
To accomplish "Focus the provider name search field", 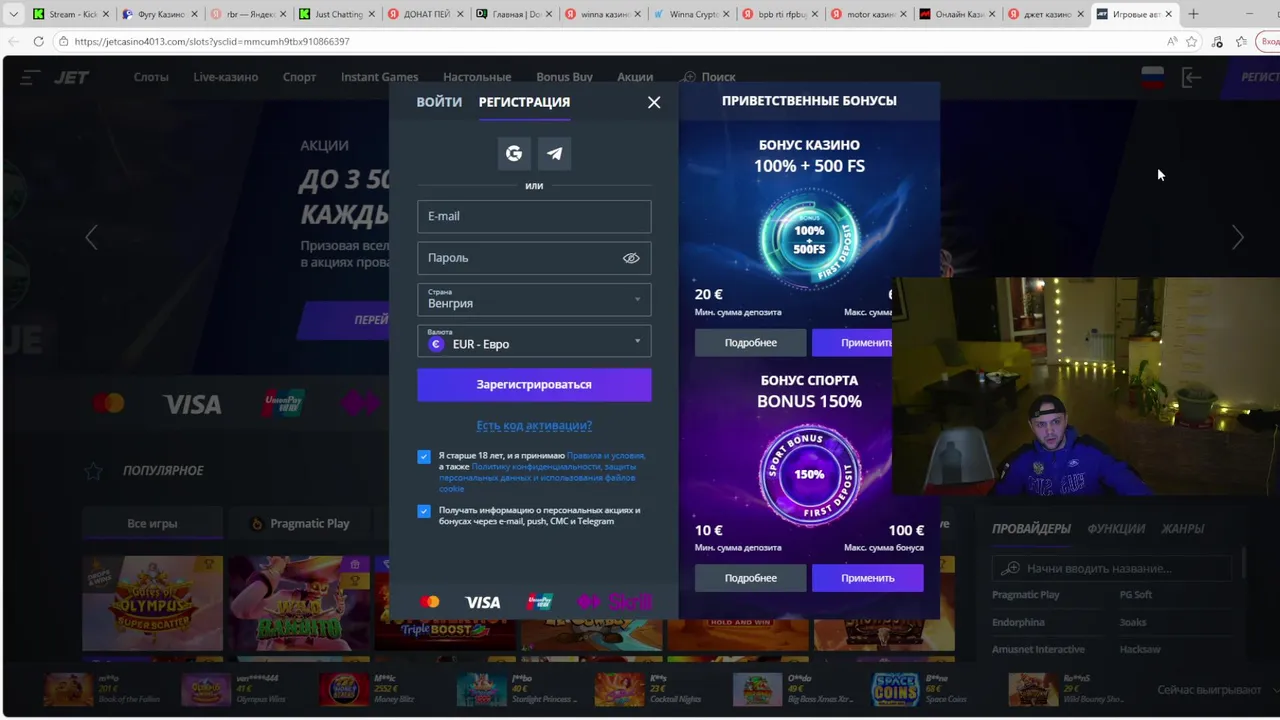I will point(1112,568).
